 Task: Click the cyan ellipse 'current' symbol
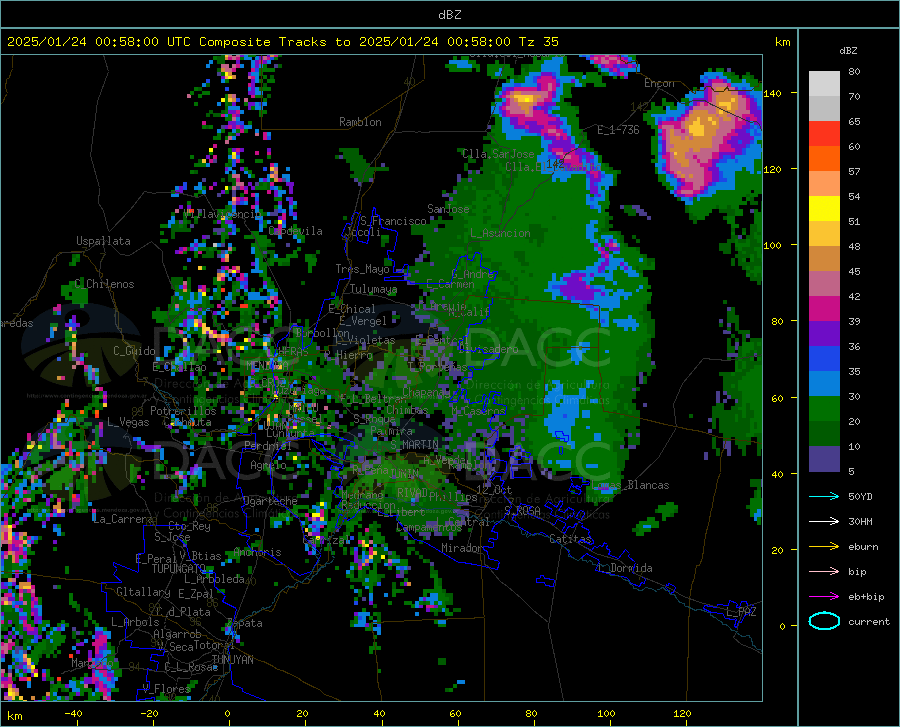click(x=824, y=621)
